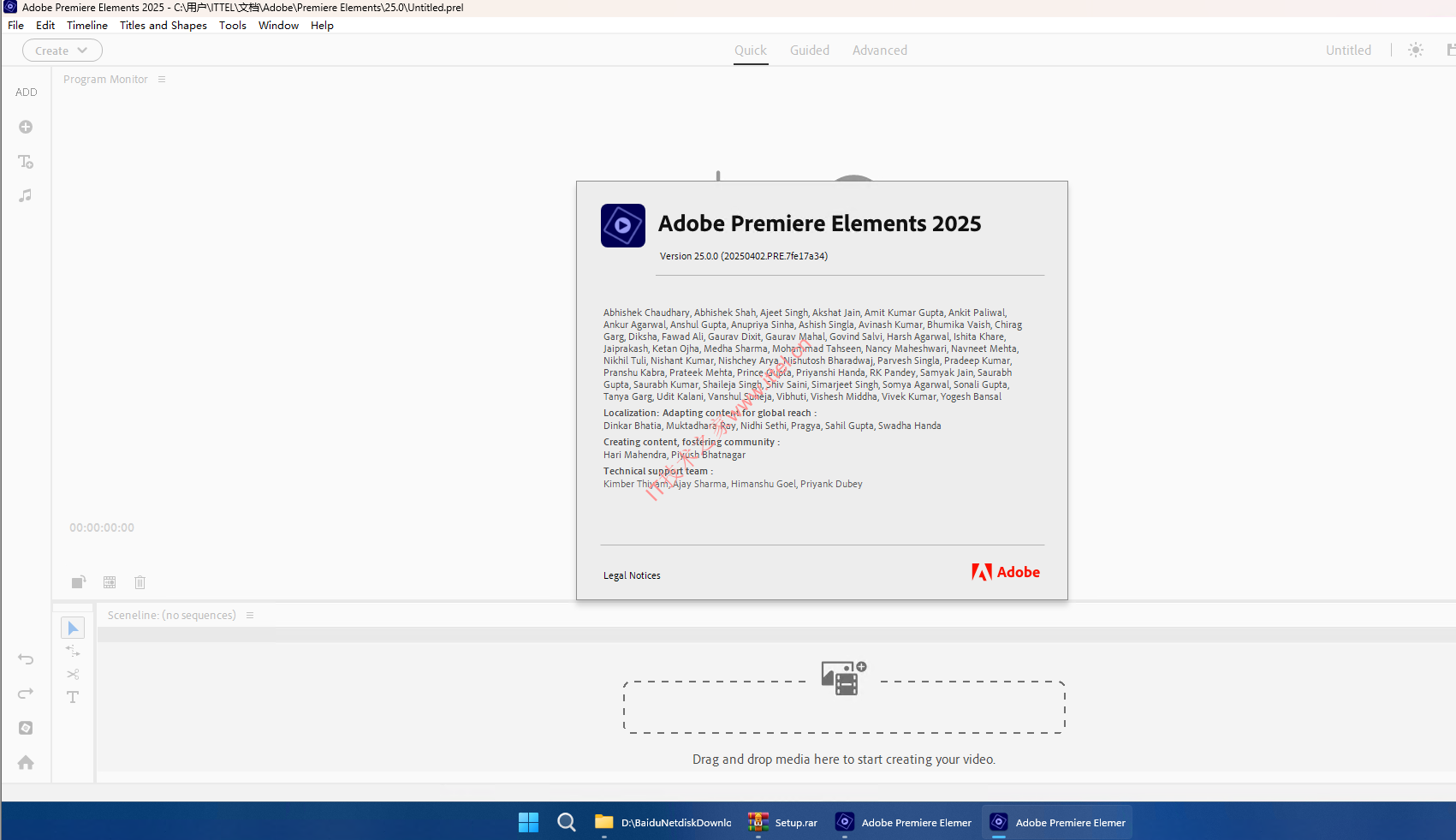Click the Untitled project name
Screen dimensions: 1456x840
pos(1348,51)
